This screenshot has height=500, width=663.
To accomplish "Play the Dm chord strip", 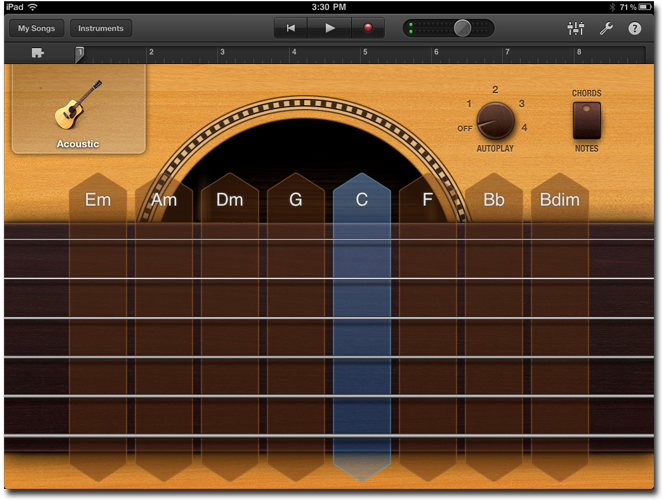I will 230,327.
